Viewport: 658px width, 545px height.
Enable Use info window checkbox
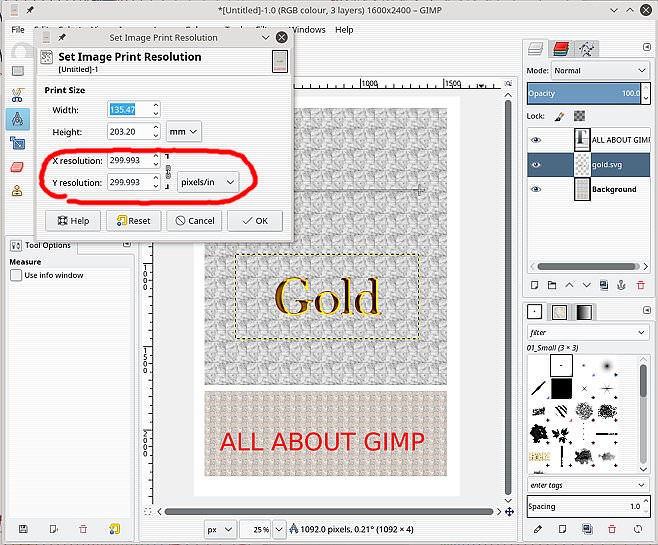(x=16, y=275)
